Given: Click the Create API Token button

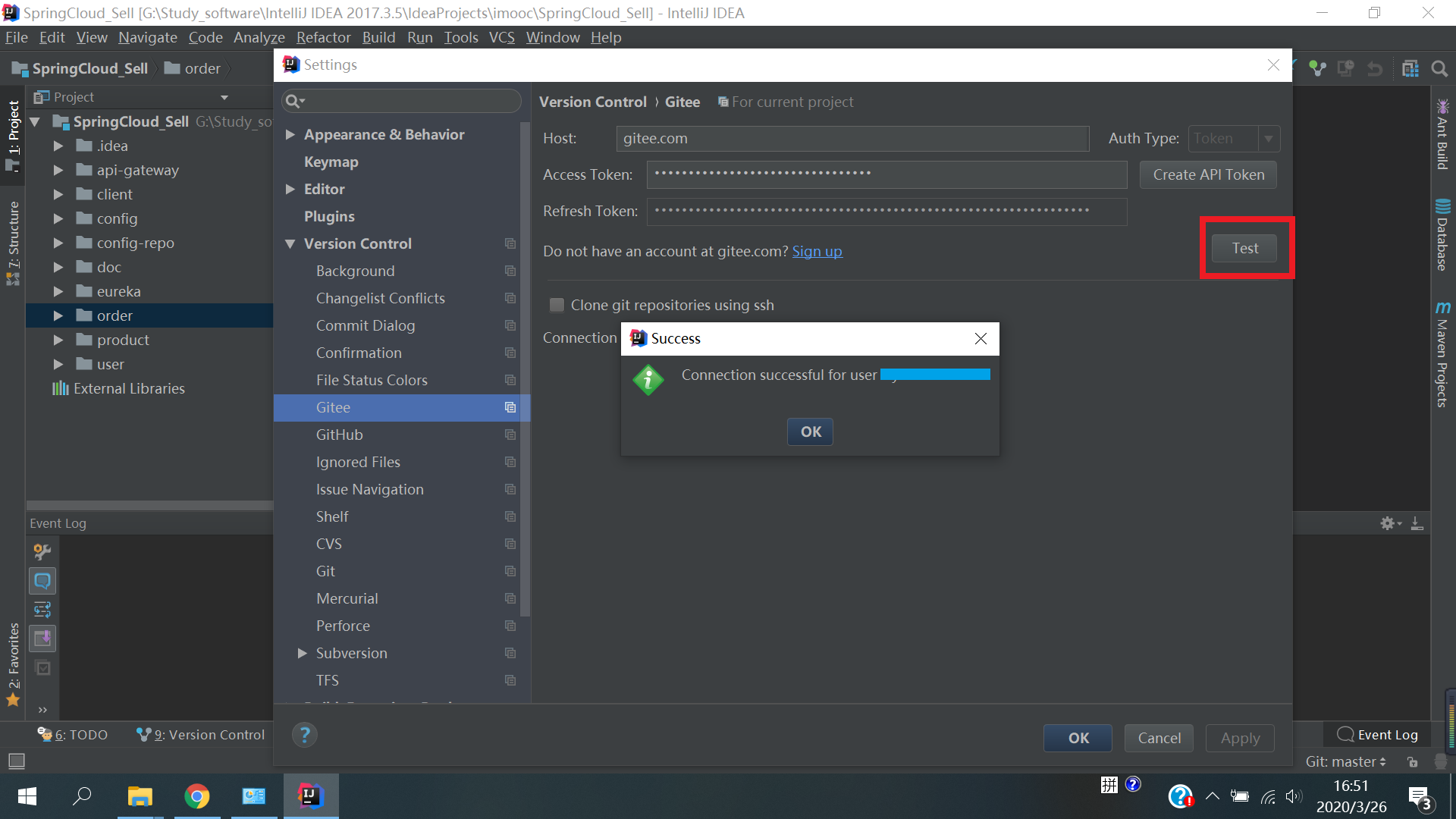Looking at the screenshot, I should [1208, 174].
